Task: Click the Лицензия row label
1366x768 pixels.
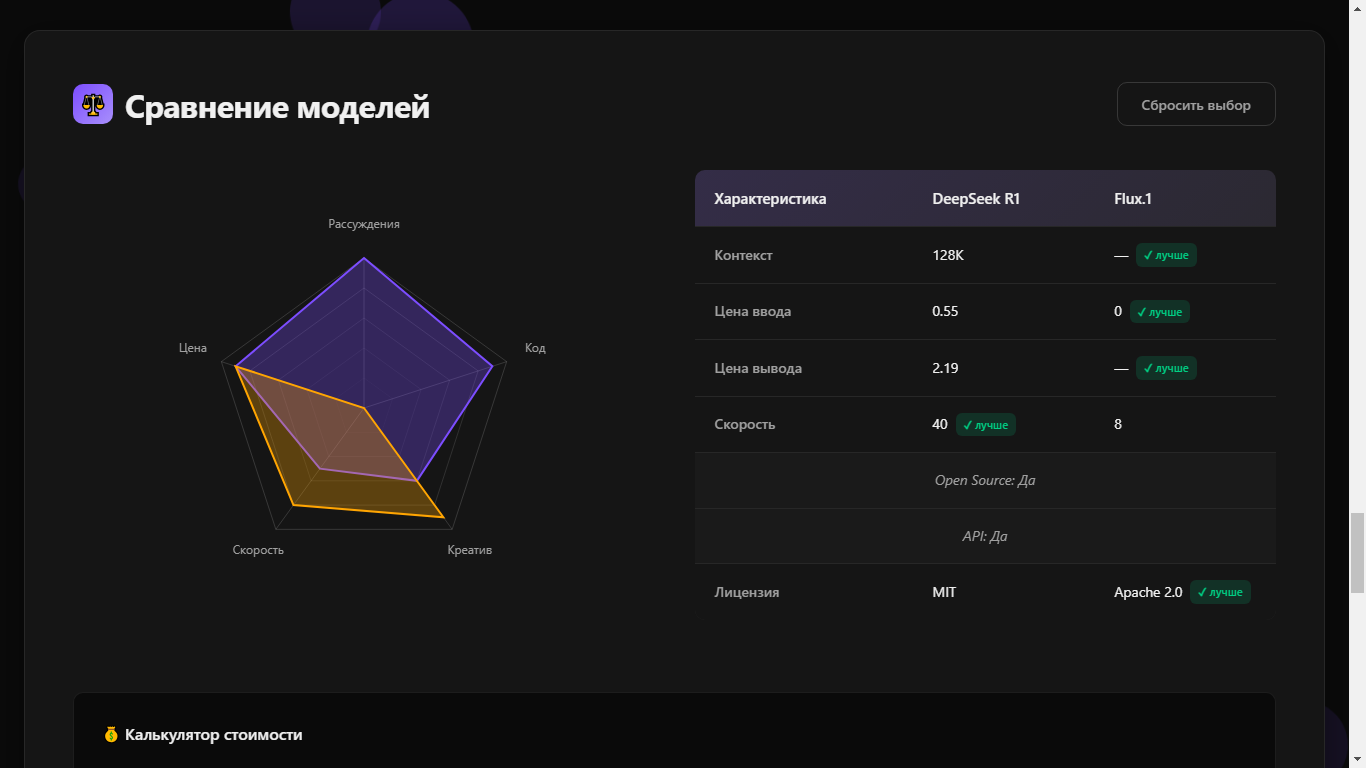Action: pos(747,592)
